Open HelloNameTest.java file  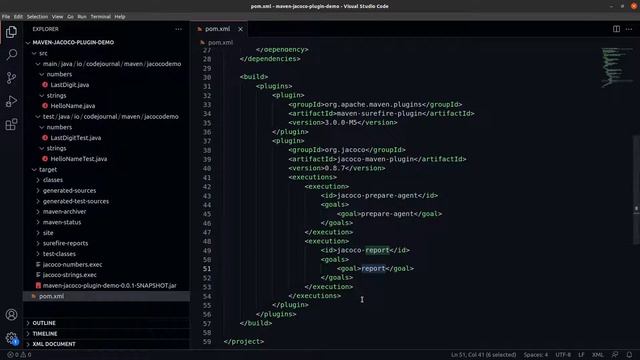(x=78, y=159)
